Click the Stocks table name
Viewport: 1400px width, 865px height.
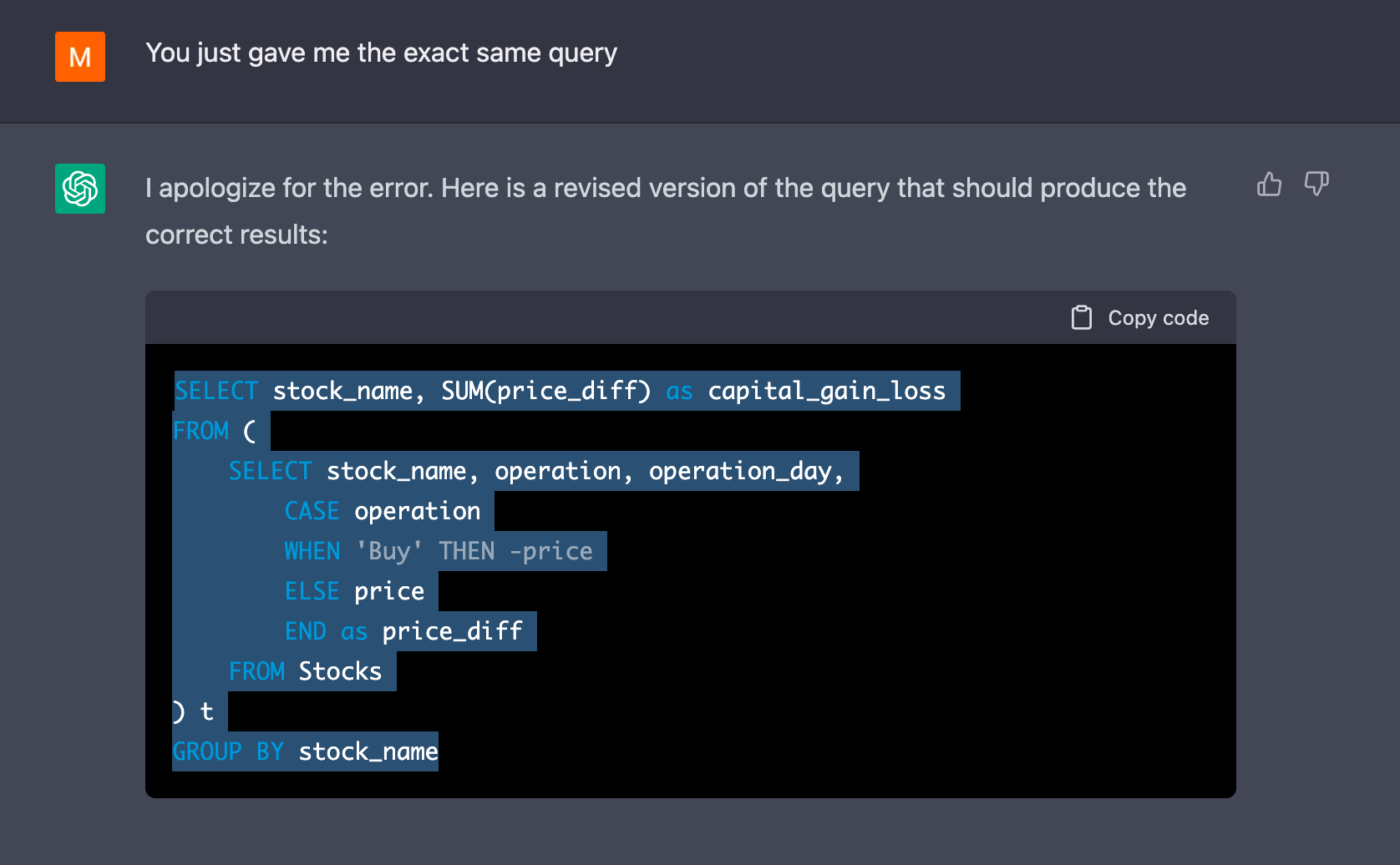pos(340,671)
